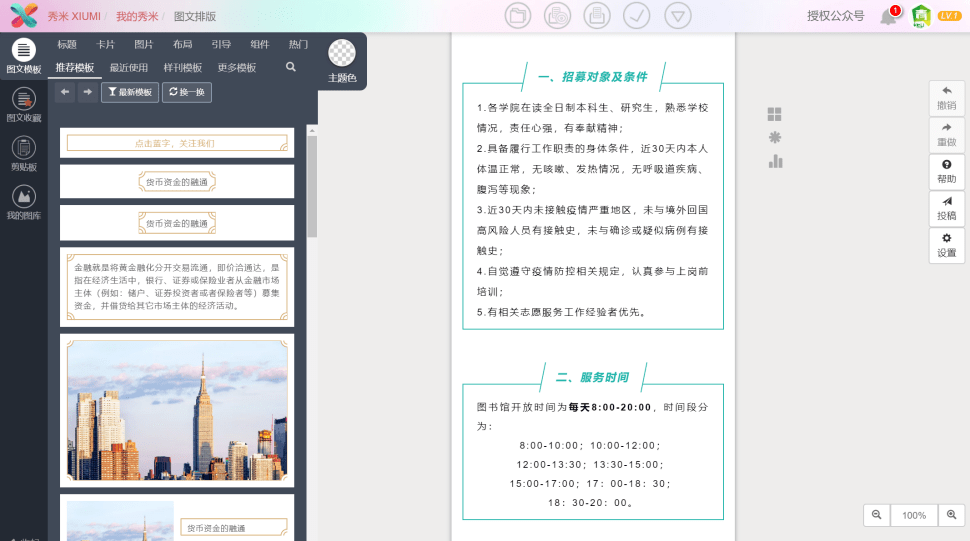Open 我的图库 image library

(24, 203)
